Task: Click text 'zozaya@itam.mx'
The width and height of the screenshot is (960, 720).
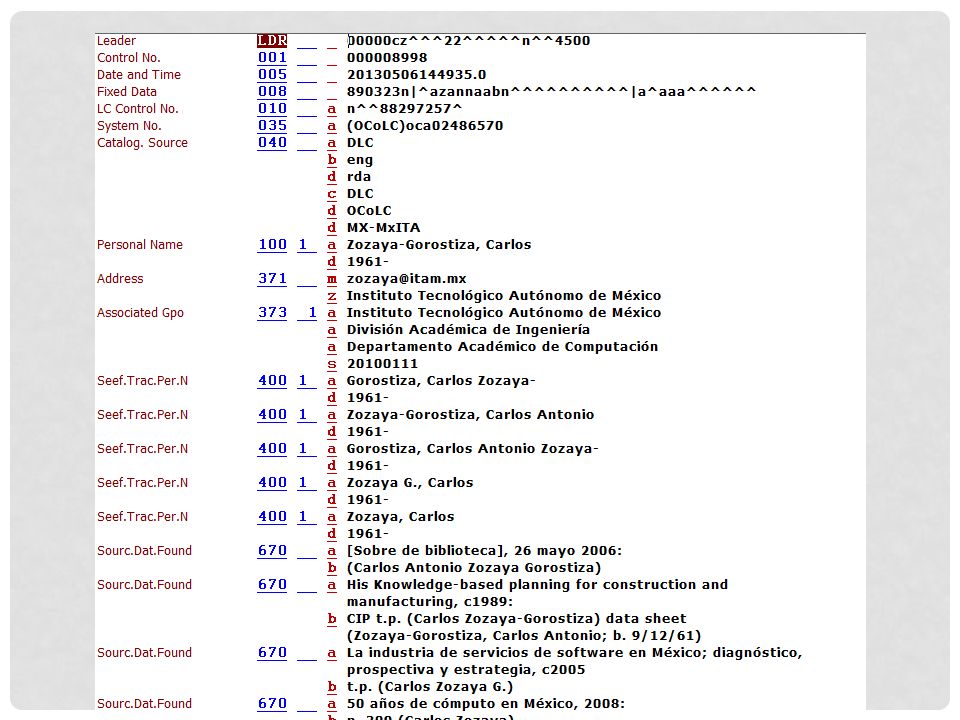Action: pos(407,279)
